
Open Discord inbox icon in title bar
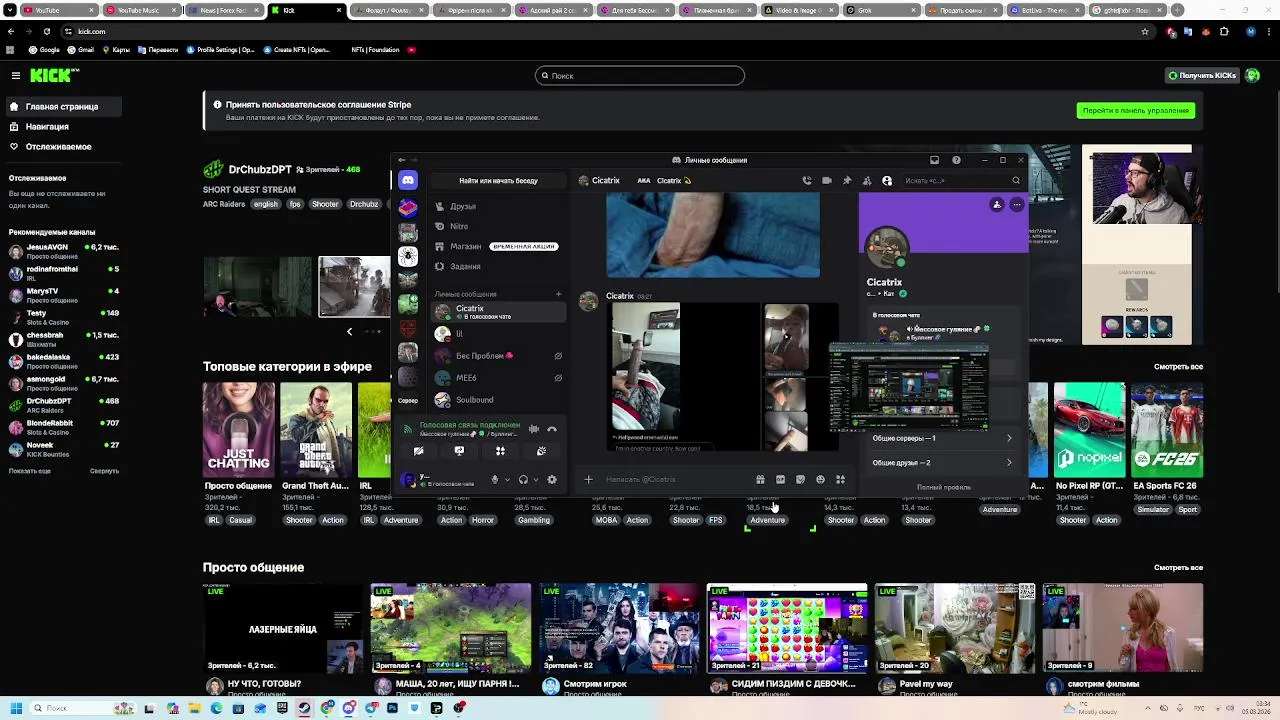pos(934,160)
